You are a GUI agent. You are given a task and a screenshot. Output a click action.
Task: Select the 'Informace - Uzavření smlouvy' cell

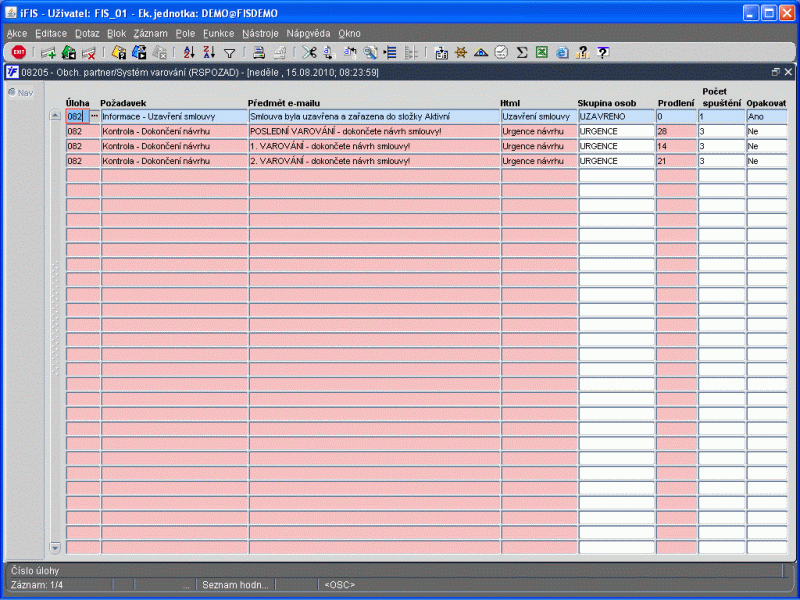(174, 116)
